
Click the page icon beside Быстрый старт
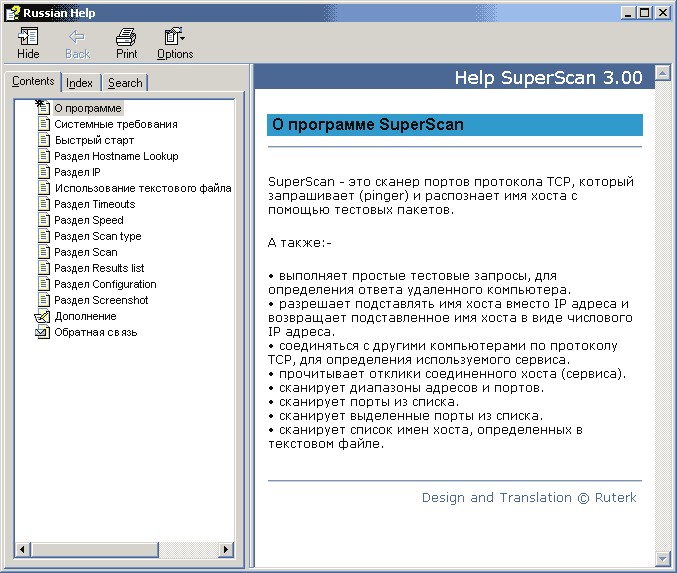(43, 140)
